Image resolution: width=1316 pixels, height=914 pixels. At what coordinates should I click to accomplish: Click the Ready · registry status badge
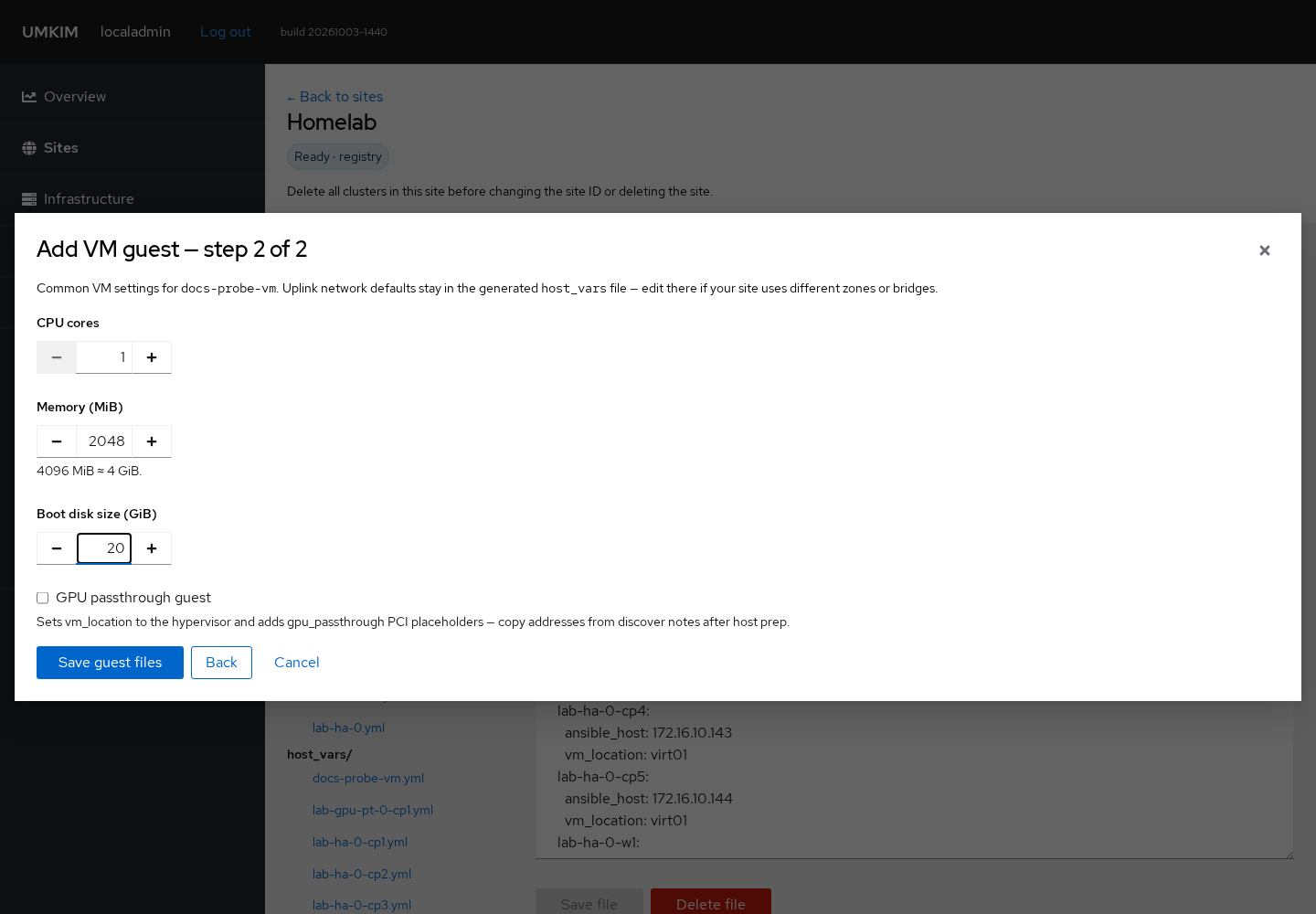point(338,157)
